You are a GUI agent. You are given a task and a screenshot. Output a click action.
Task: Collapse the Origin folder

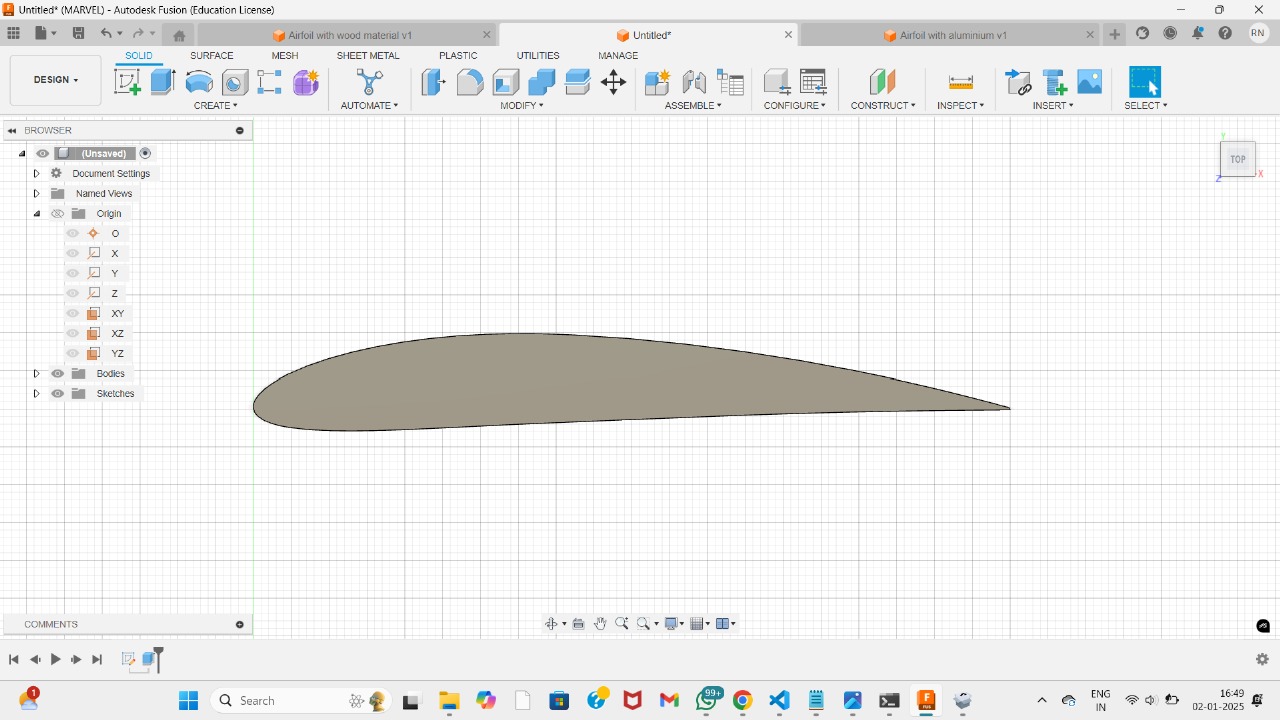(36, 214)
